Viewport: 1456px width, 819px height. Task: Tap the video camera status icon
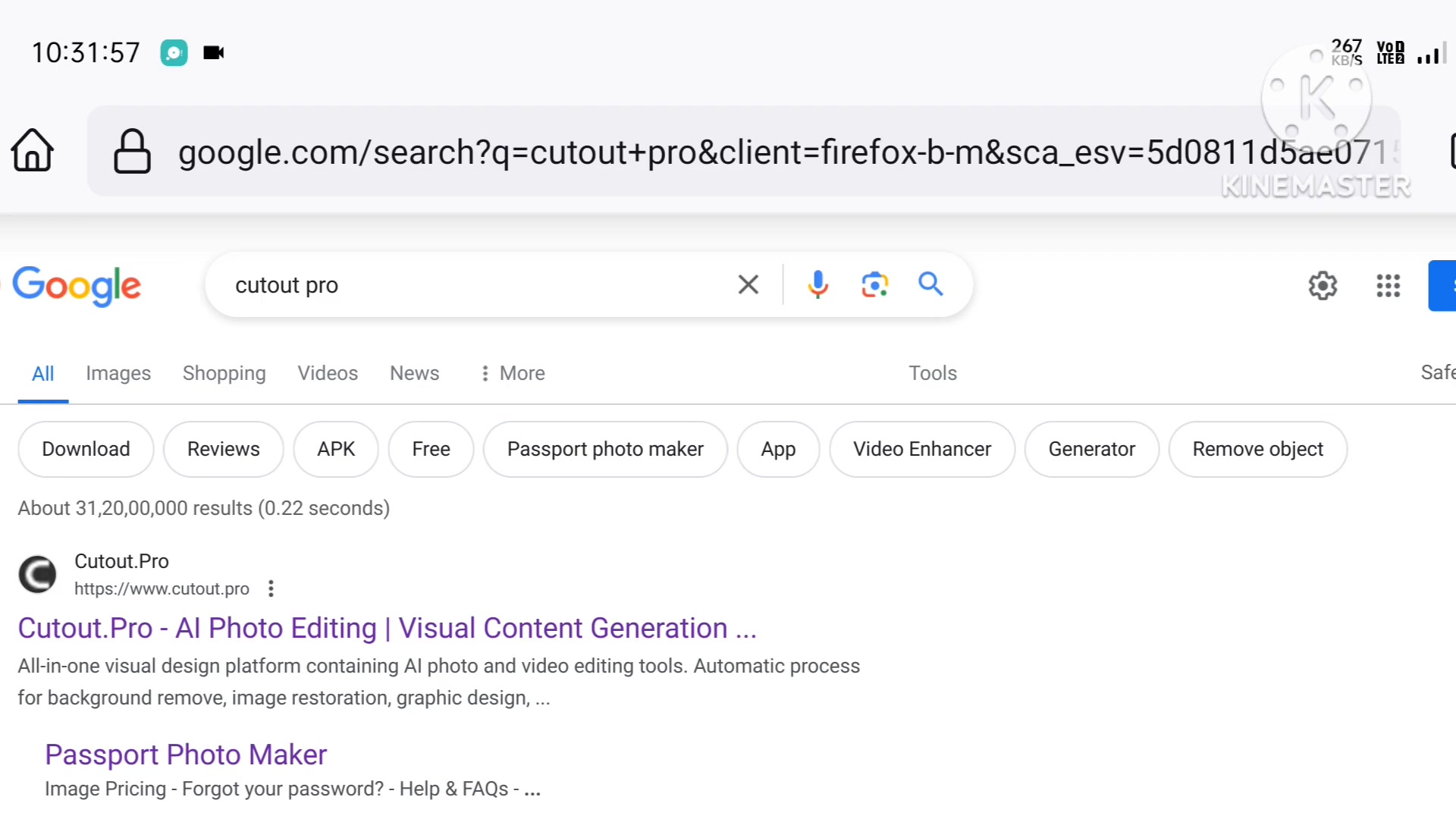coord(214,52)
